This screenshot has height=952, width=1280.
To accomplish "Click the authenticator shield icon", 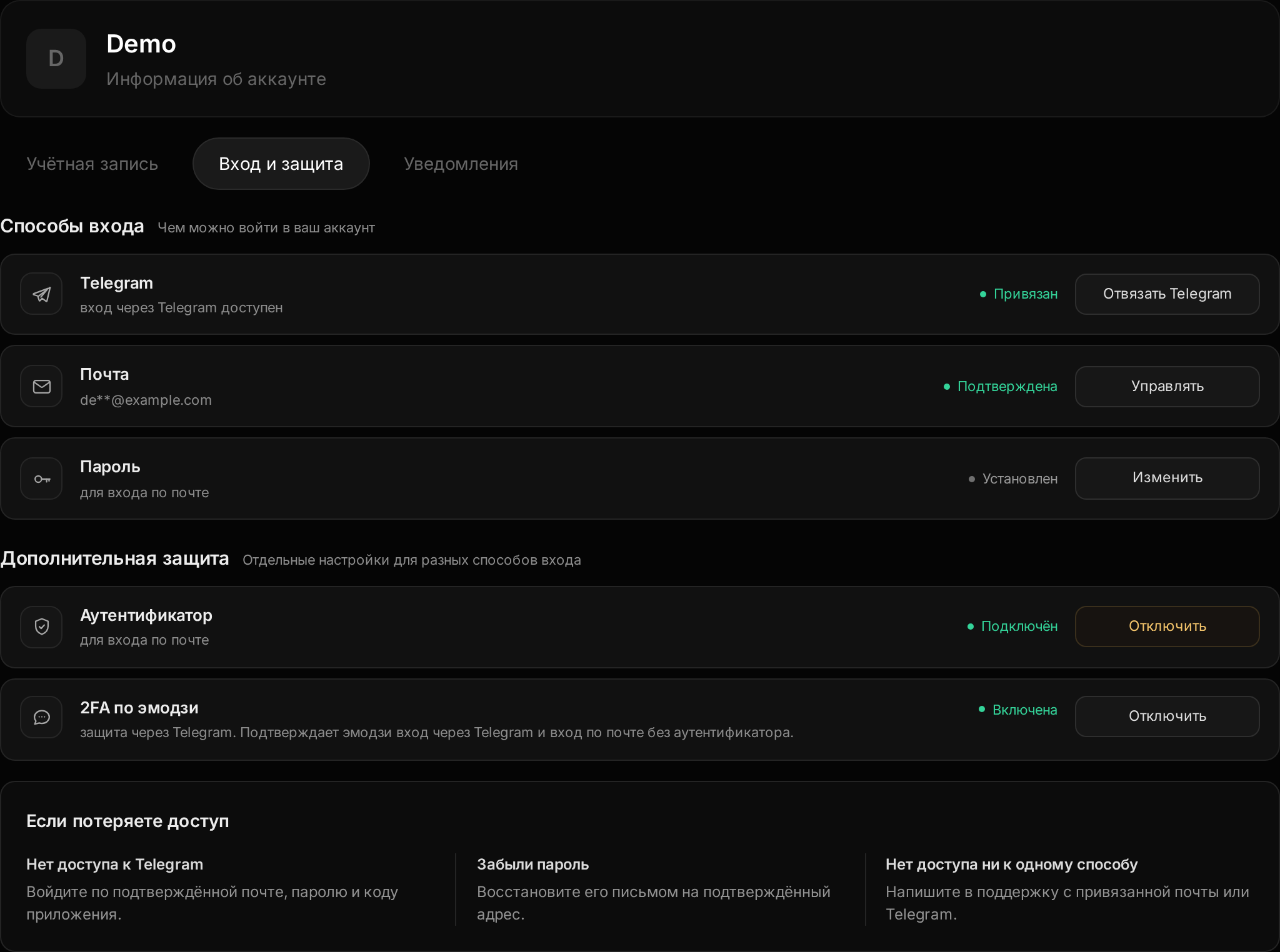I will [41, 627].
